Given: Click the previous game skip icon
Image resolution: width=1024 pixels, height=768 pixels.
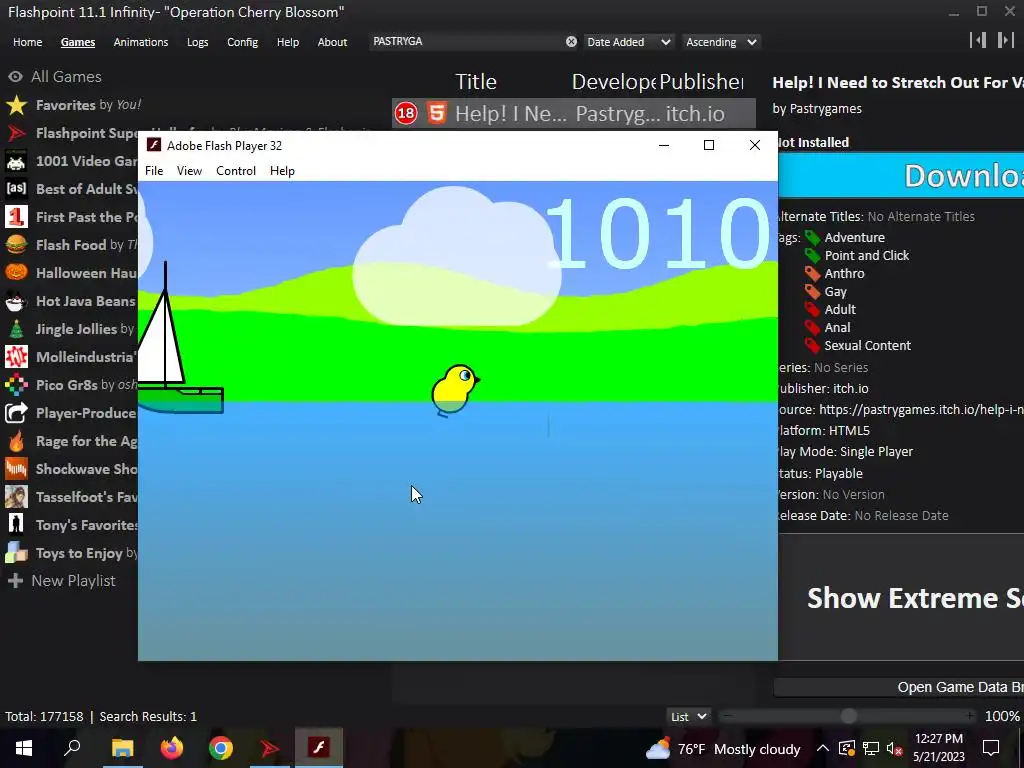Looking at the screenshot, I should coord(978,40).
